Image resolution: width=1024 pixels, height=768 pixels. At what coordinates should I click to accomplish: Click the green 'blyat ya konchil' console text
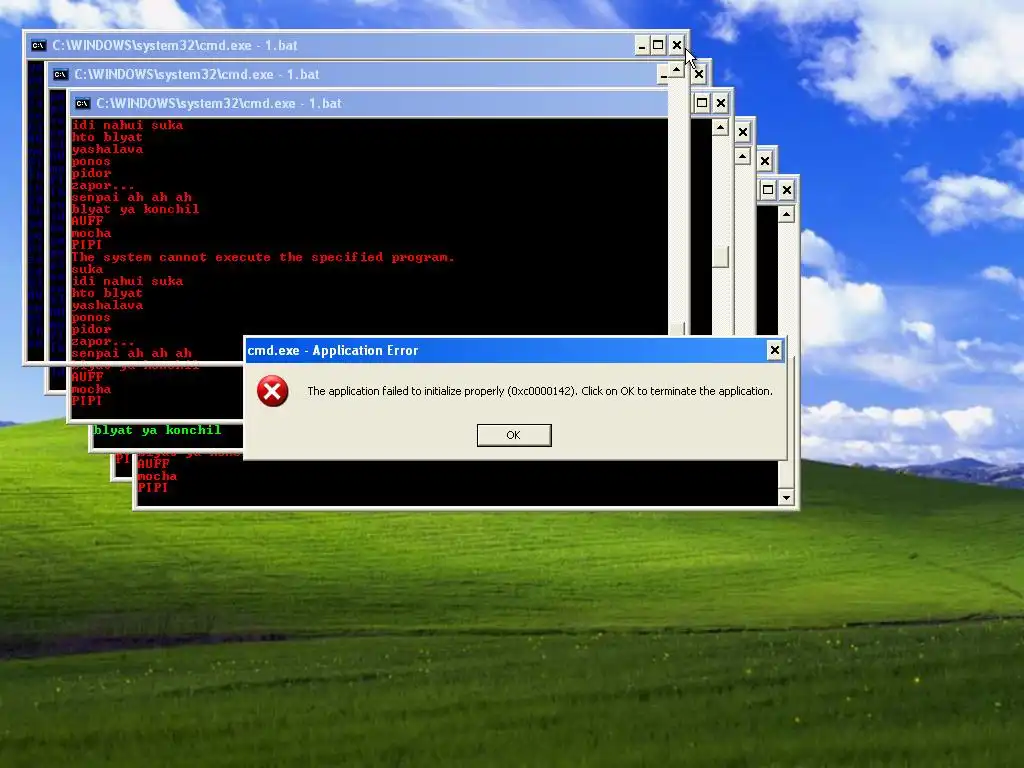coord(157,430)
